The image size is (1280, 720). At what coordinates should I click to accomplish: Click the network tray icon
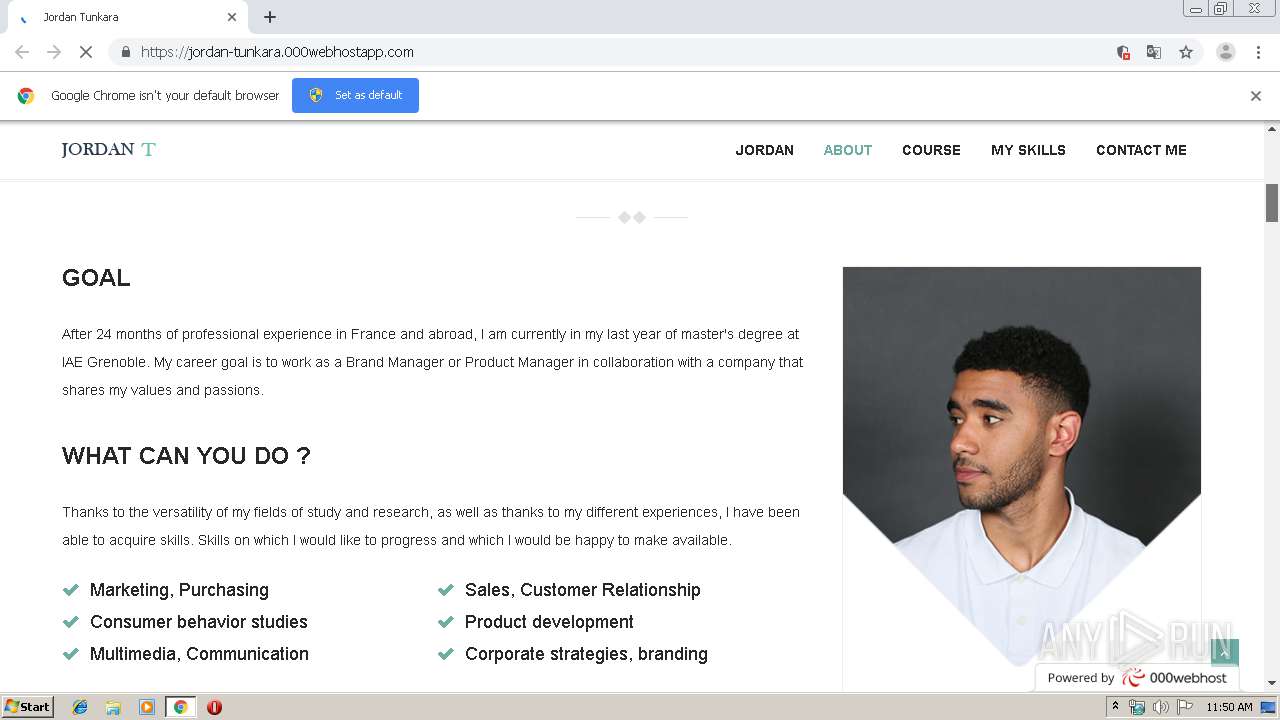pos(1137,707)
